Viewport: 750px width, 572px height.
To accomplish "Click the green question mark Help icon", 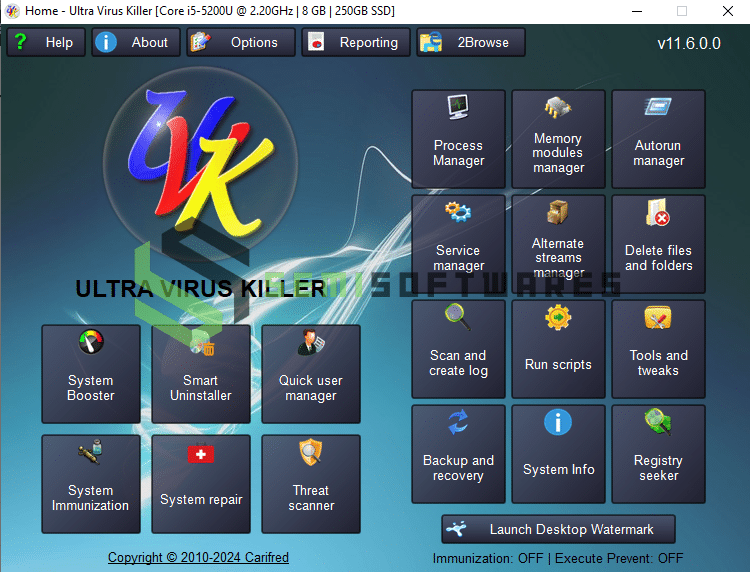I will tap(20, 42).
